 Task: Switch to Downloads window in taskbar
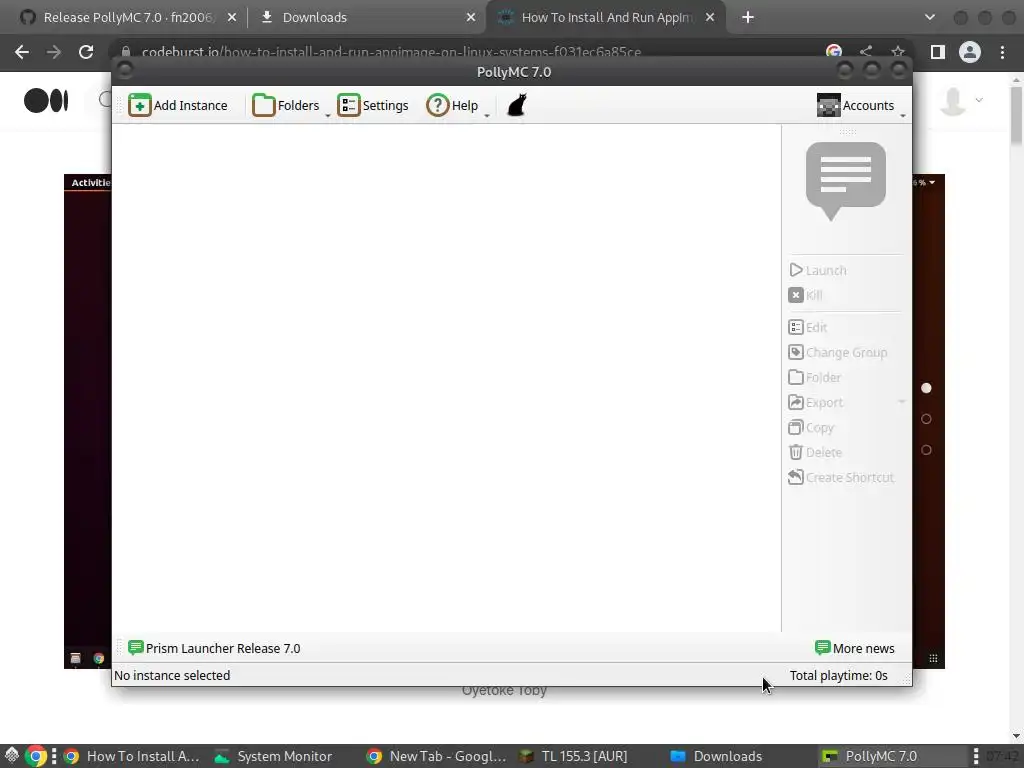pyautogui.click(x=716, y=756)
